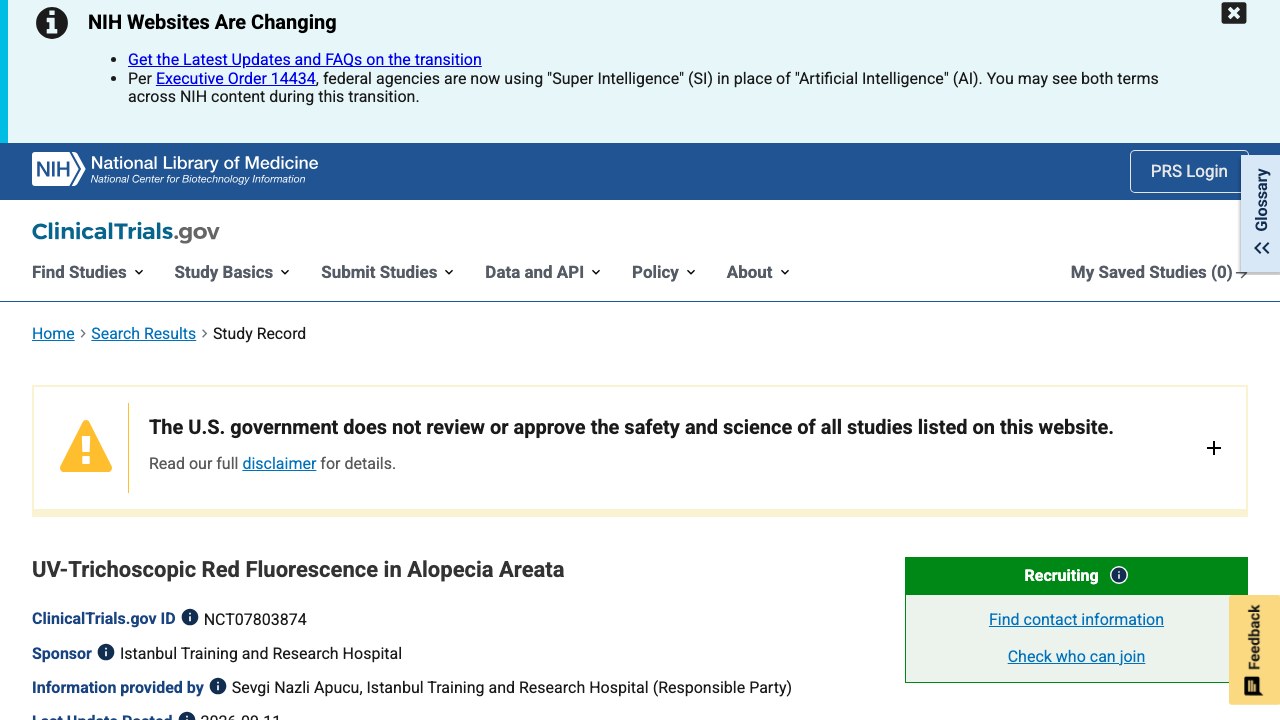Click info icon beside Sponsor label

[x=106, y=652]
